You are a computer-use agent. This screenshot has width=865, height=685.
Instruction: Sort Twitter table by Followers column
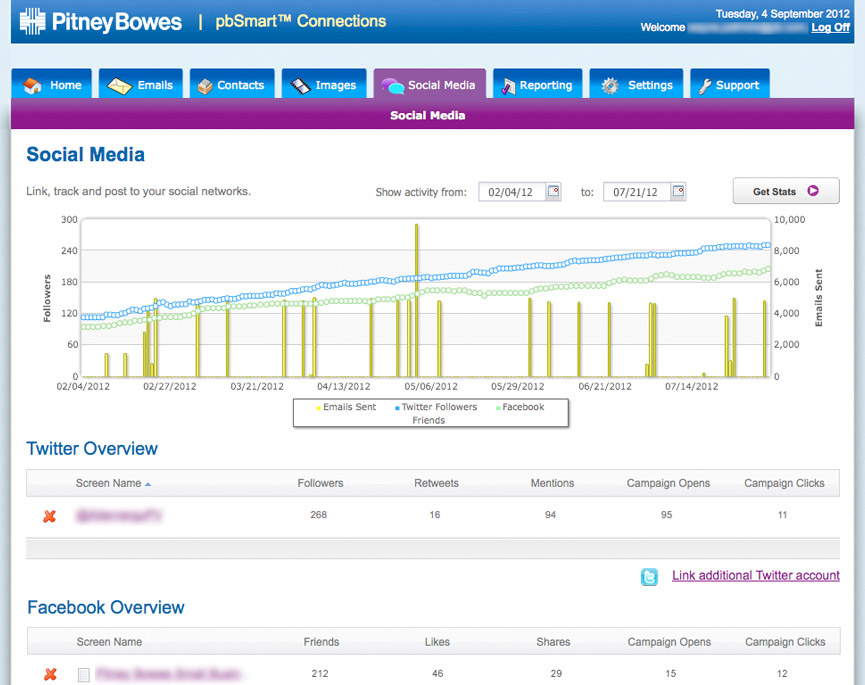click(x=320, y=483)
